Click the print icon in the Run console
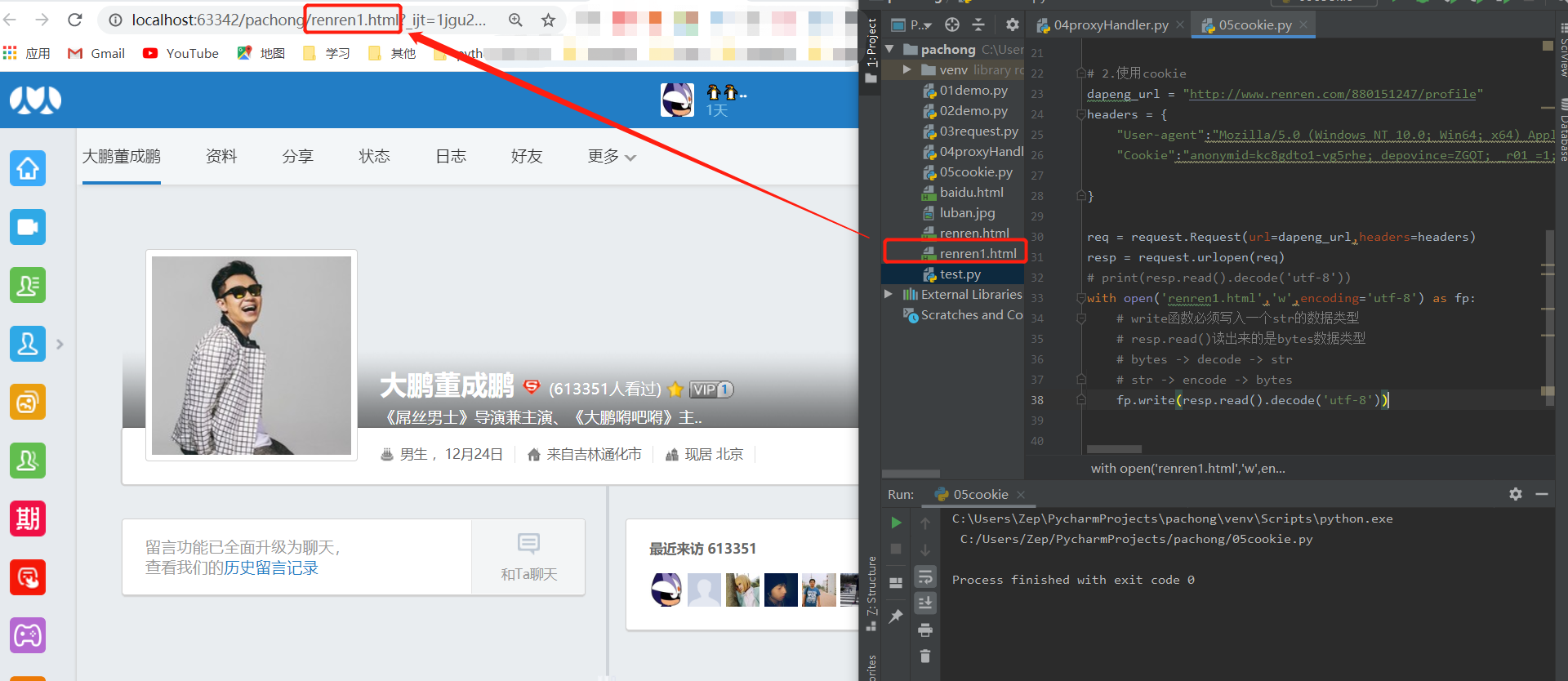Viewport: 1568px width, 681px height. tap(925, 630)
